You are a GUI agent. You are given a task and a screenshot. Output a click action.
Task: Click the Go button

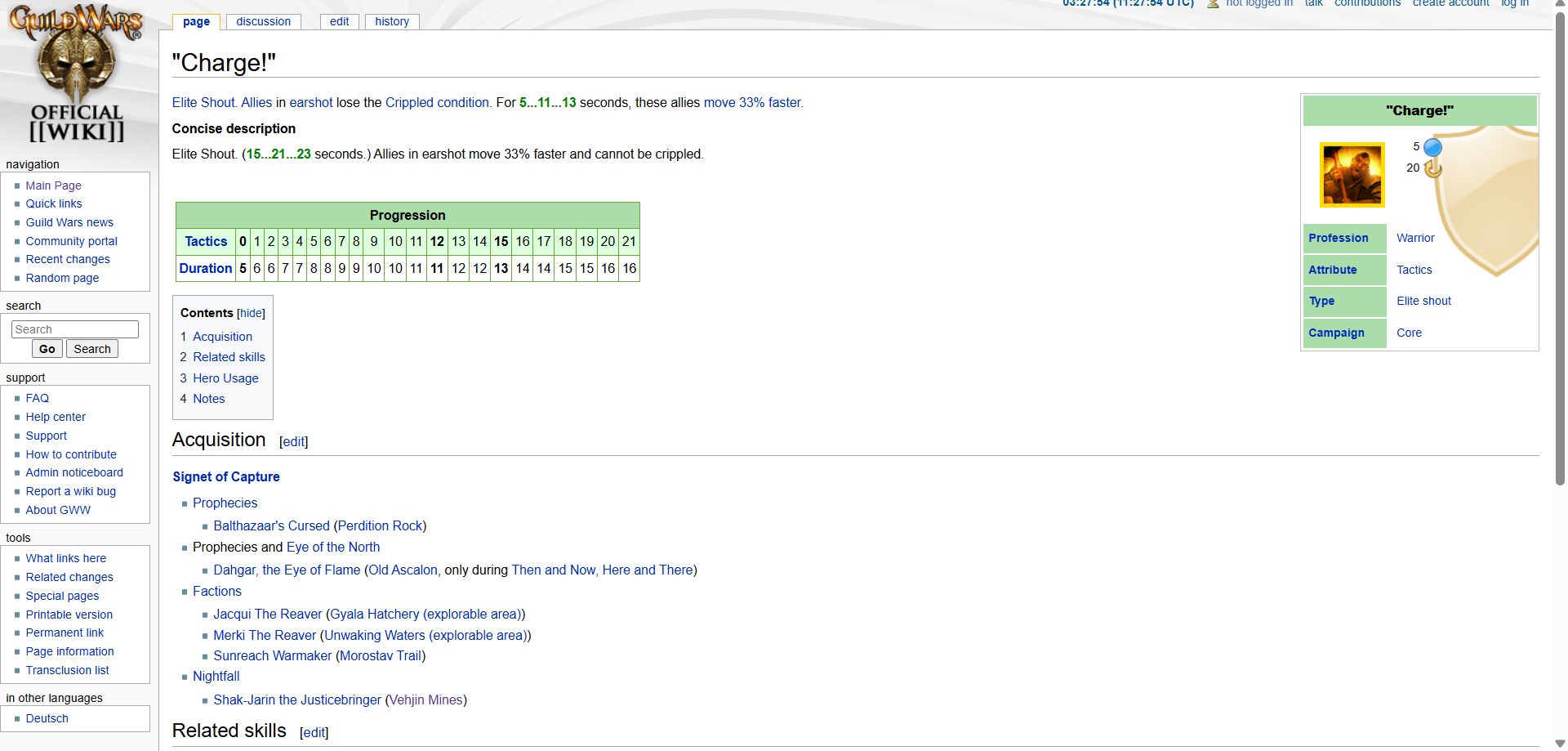[x=47, y=349]
